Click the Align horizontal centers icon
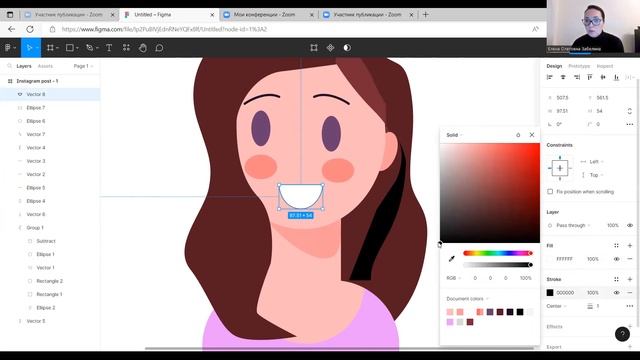The width and height of the screenshot is (640, 360). click(563, 77)
